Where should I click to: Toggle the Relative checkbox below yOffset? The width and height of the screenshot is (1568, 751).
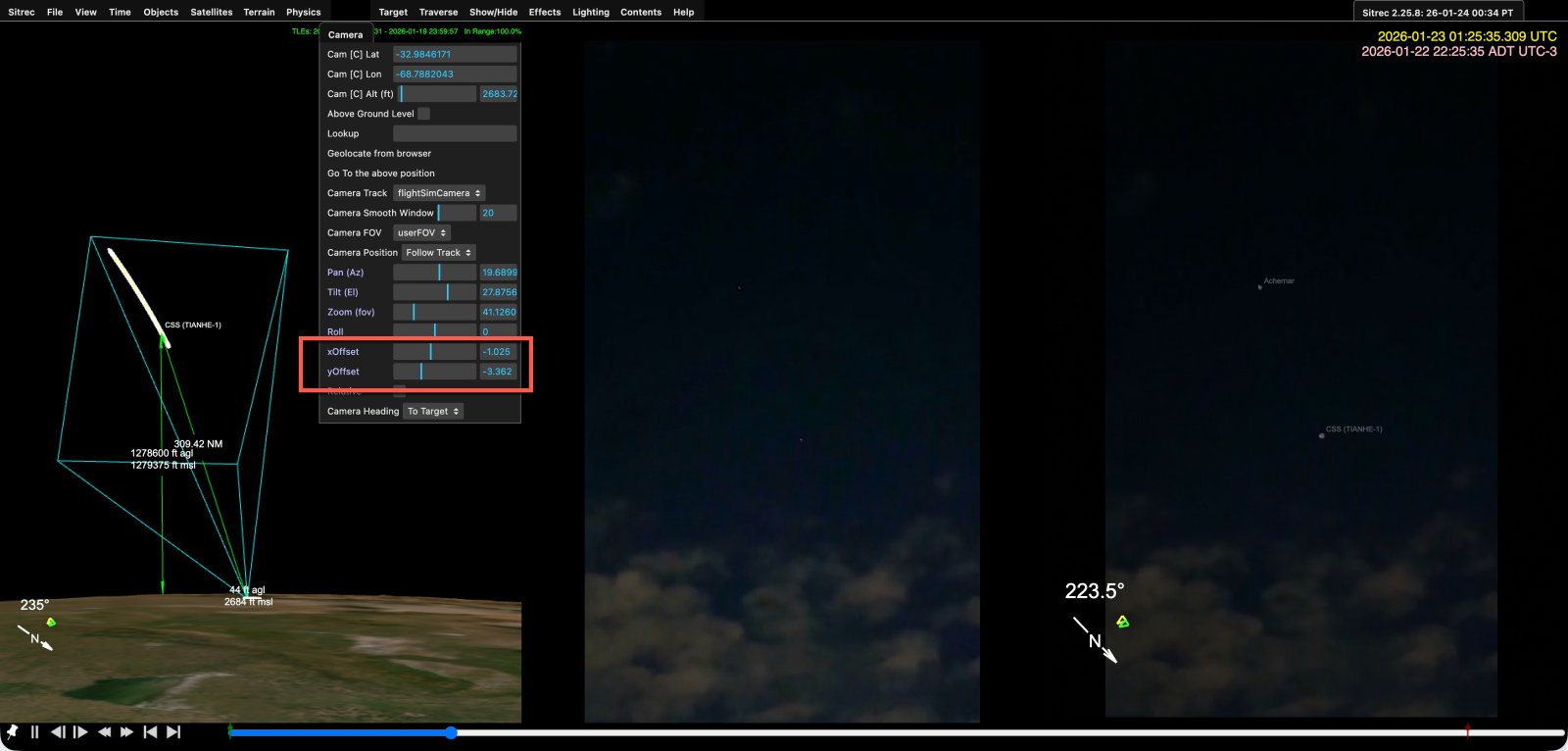(399, 391)
